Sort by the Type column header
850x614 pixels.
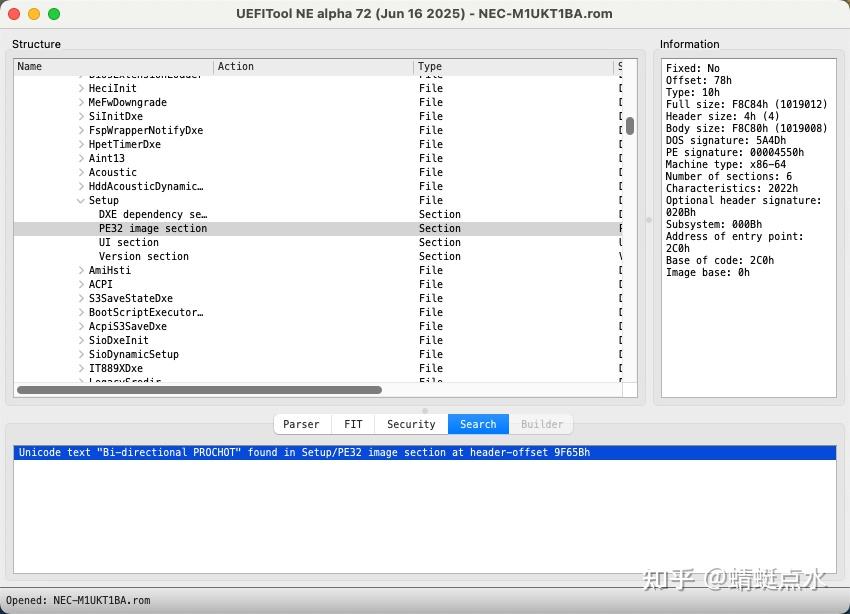(429, 66)
